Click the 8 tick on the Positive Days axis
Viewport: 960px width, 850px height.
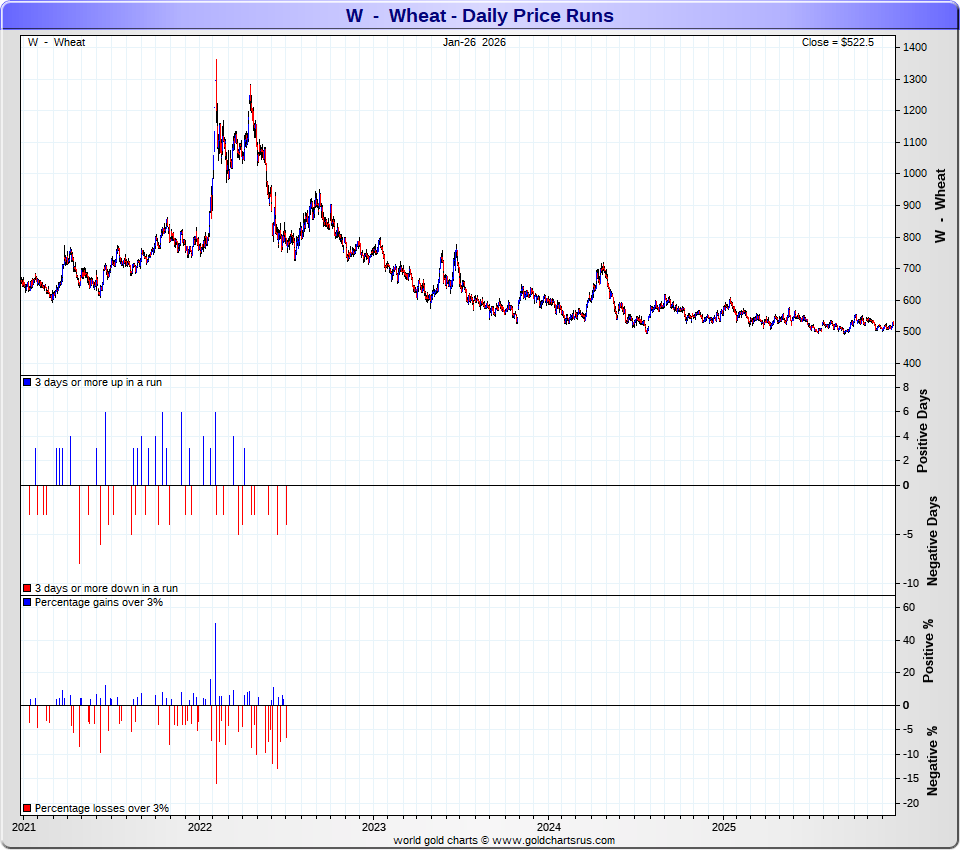pos(906,387)
